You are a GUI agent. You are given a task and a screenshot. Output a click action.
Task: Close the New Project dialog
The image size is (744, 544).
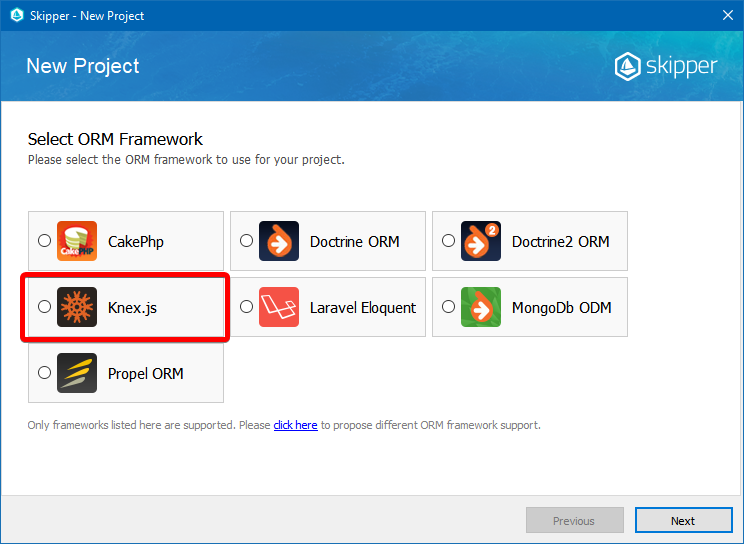(728, 15)
